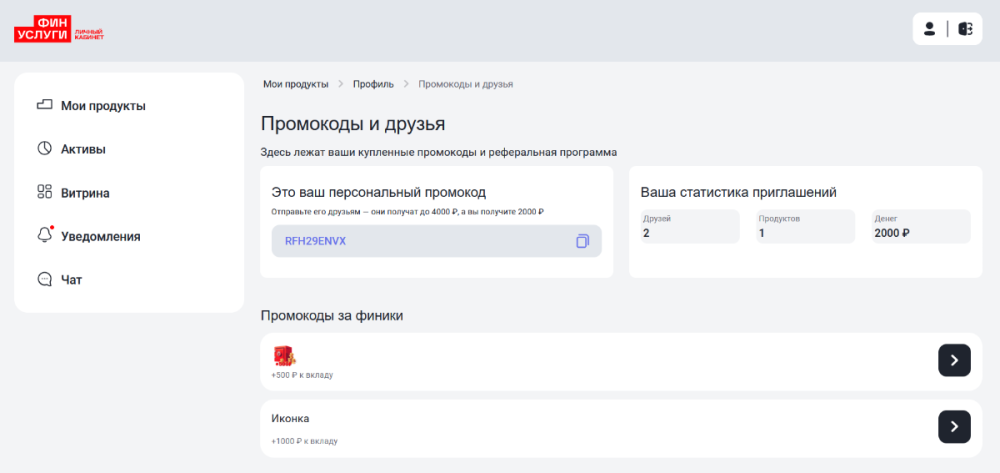Image resolution: width=1000 pixels, height=473 pixels.
Task: Click the Мои продукты sidebar folder icon
Action: 44,105
